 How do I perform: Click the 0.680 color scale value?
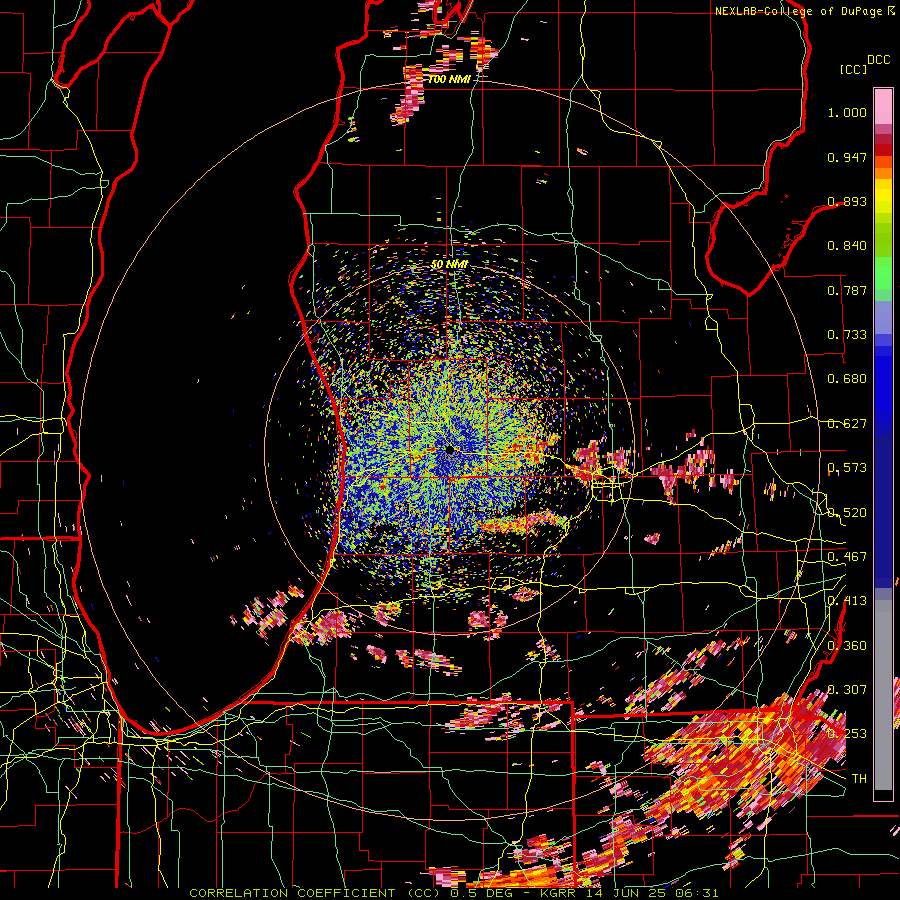pos(847,379)
